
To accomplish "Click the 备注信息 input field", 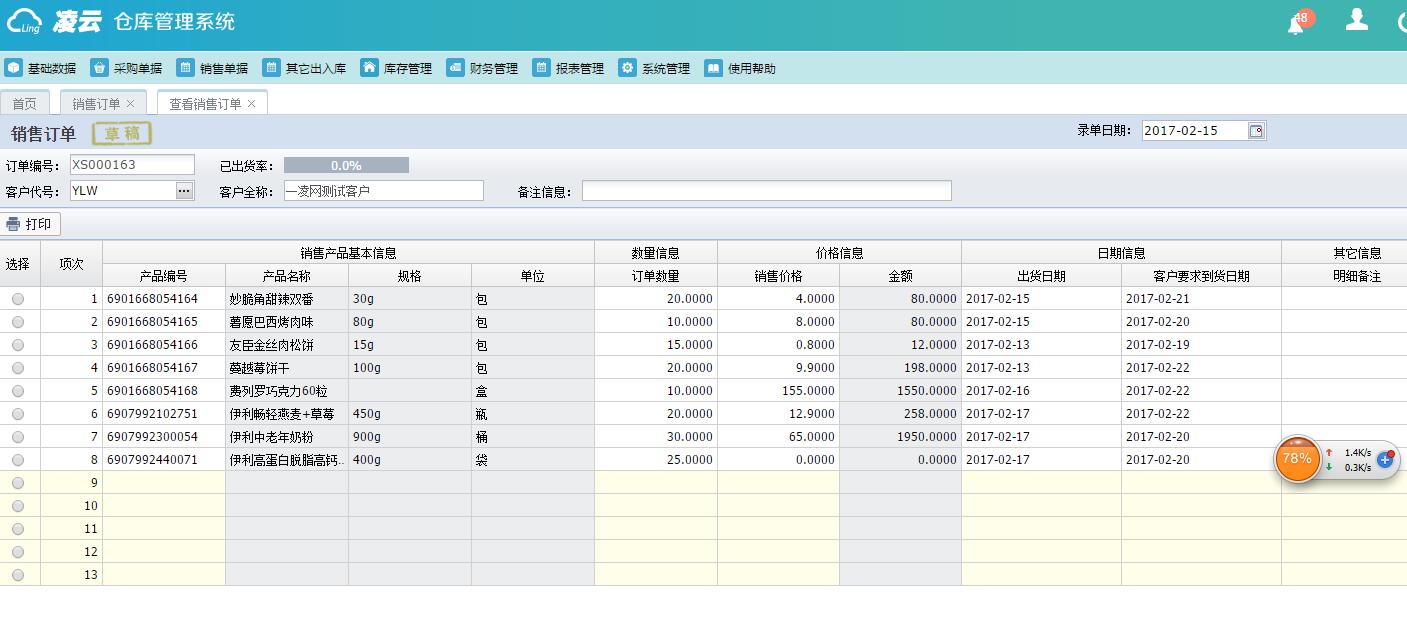I will [766, 191].
